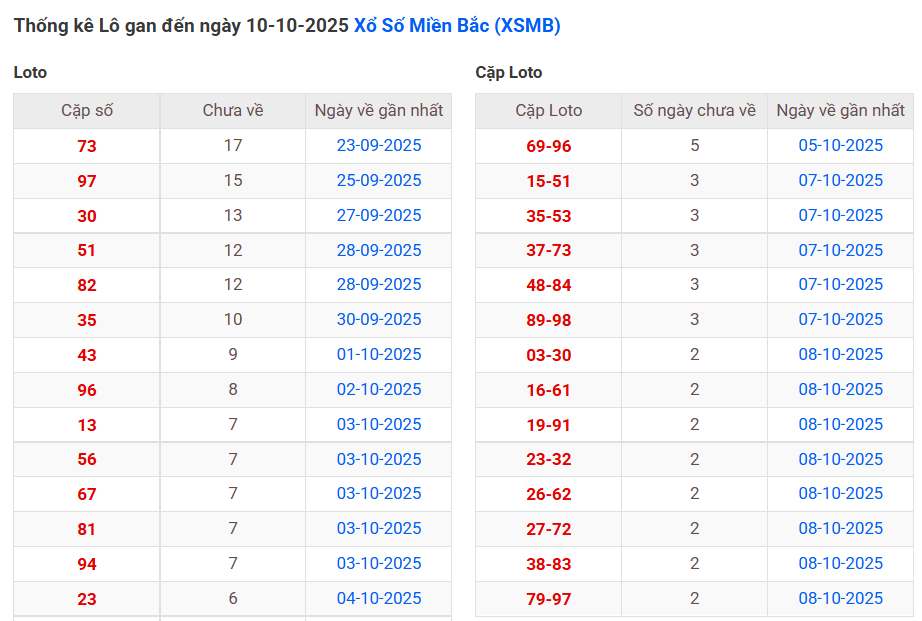922x621 pixels.
Task: Open the 07-10-2025 date for pair 15-51
Action: pos(840,181)
